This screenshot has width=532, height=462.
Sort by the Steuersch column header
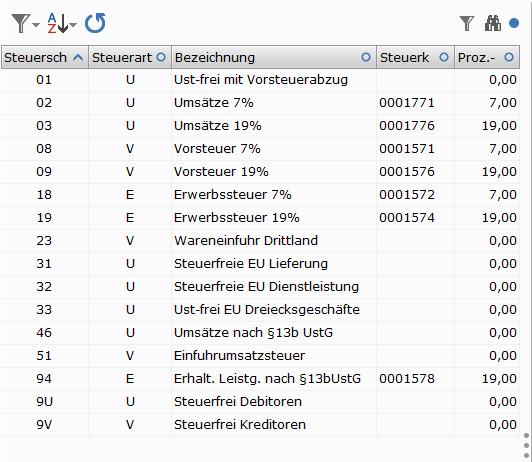pyautogui.click(x=44, y=57)
